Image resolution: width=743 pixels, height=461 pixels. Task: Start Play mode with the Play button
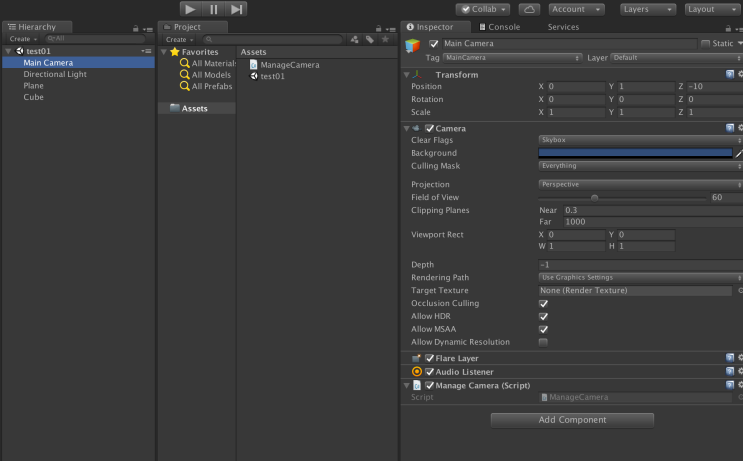pos(190,9)
